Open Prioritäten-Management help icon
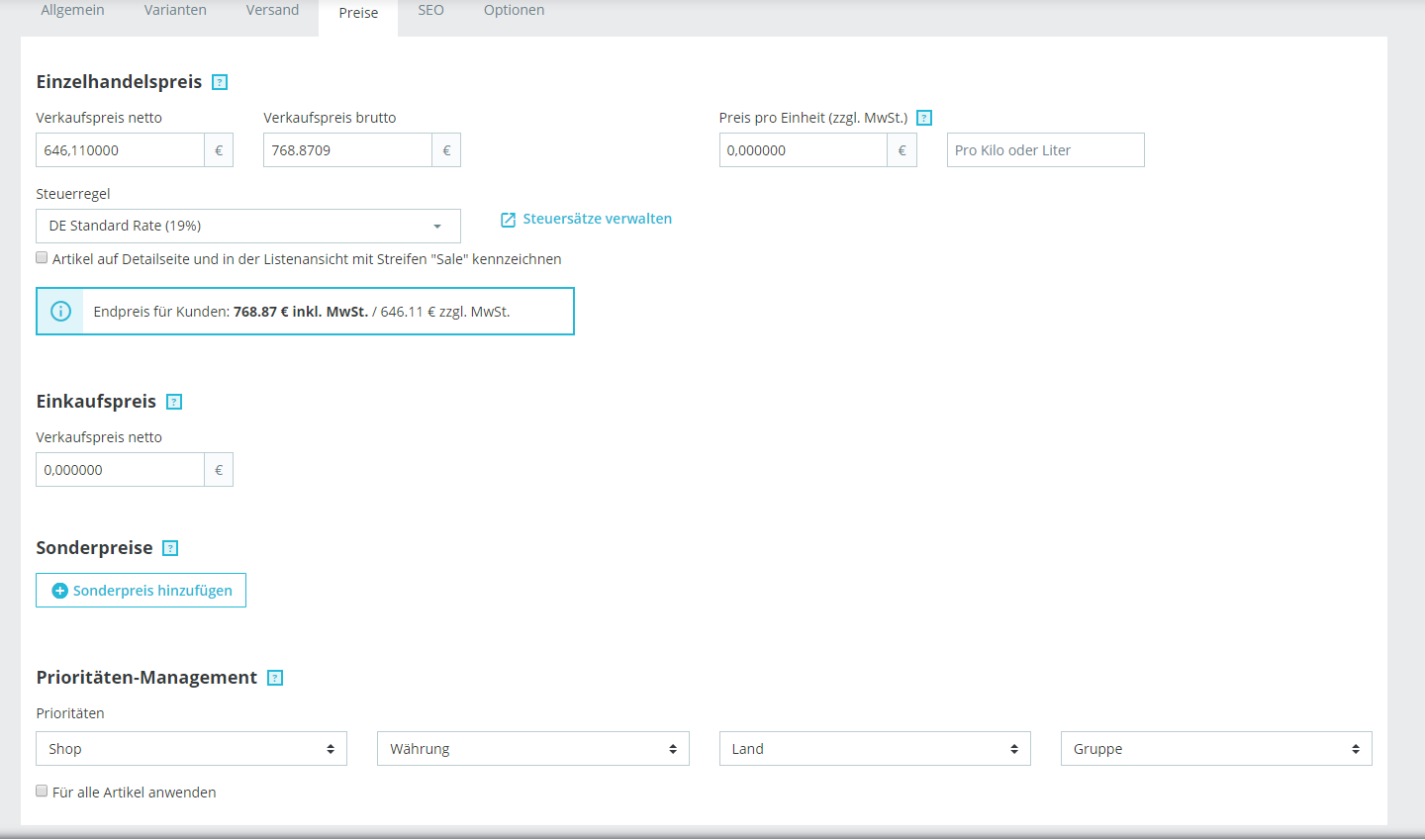Viewport: 1425px width, 840px height. tap(275, 678)
